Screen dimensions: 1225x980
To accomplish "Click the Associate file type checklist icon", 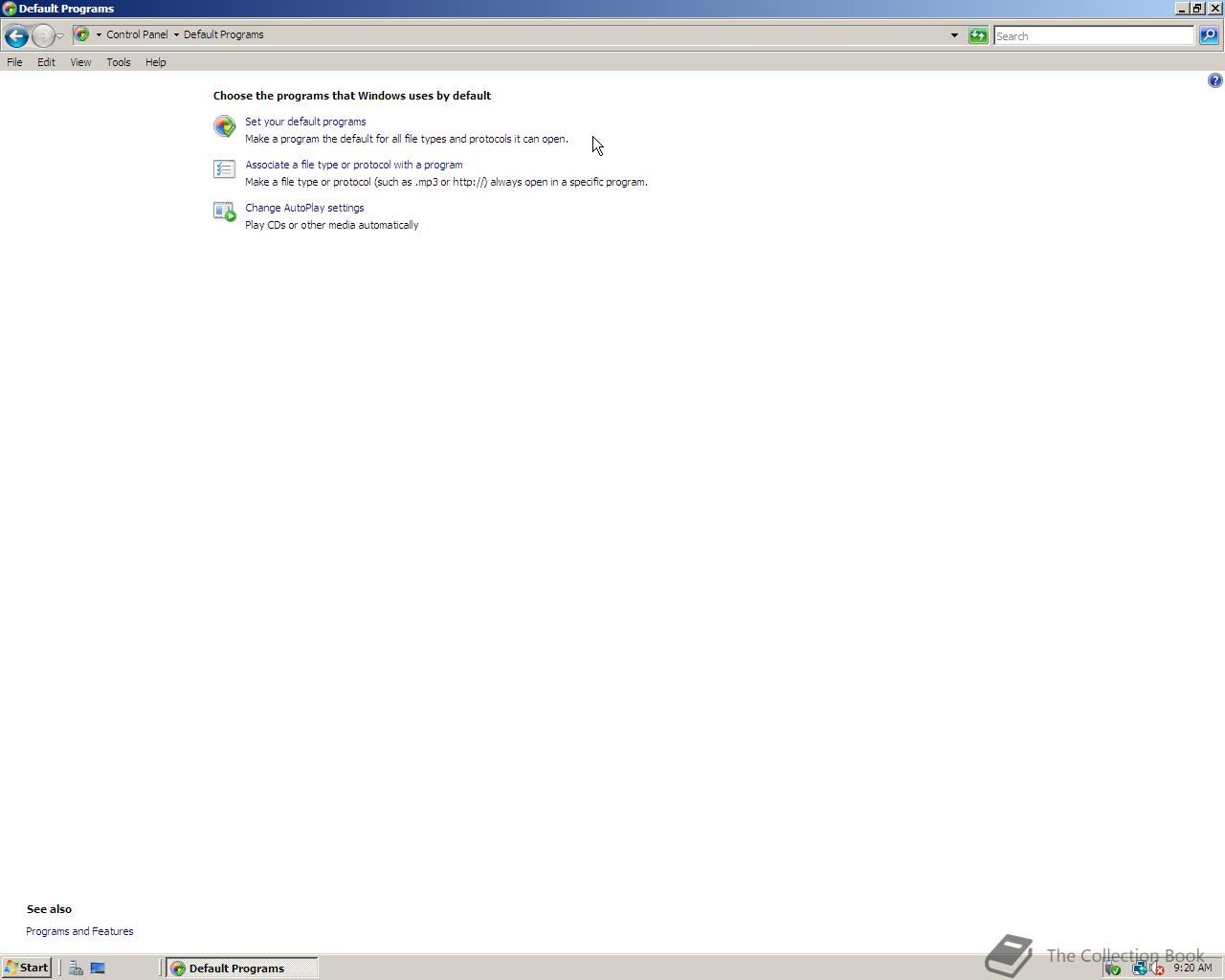I will coord(224,169).
